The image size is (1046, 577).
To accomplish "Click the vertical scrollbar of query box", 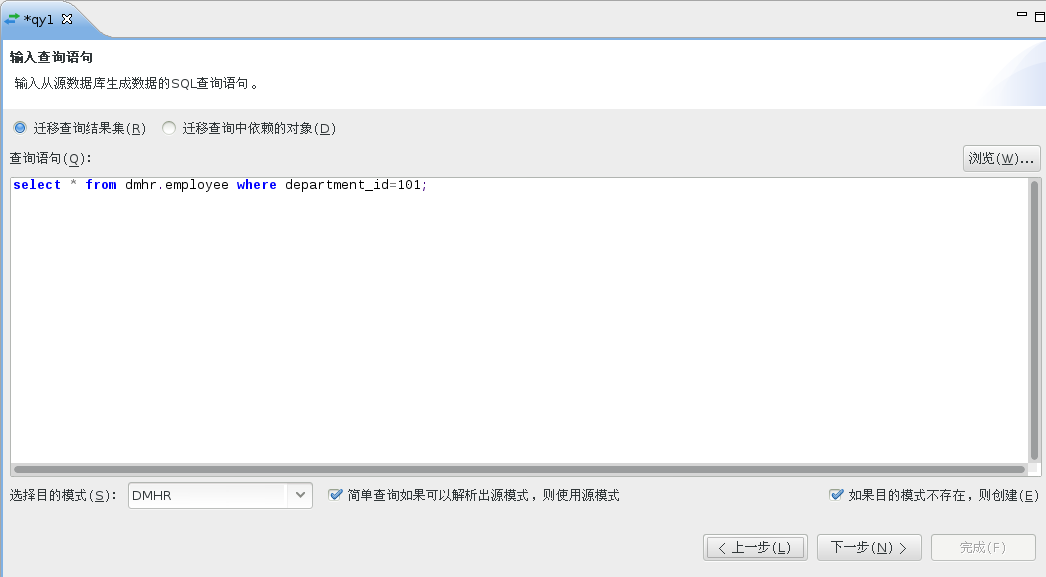I will click(x=1035, y=320).
